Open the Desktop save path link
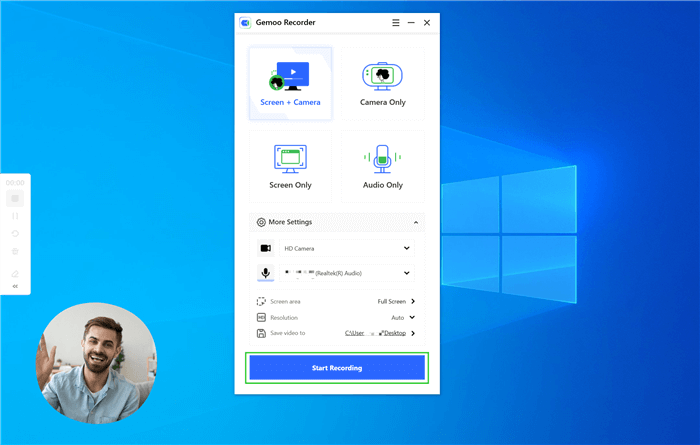This screenshot has height=445, width=700. pos(375,333)
